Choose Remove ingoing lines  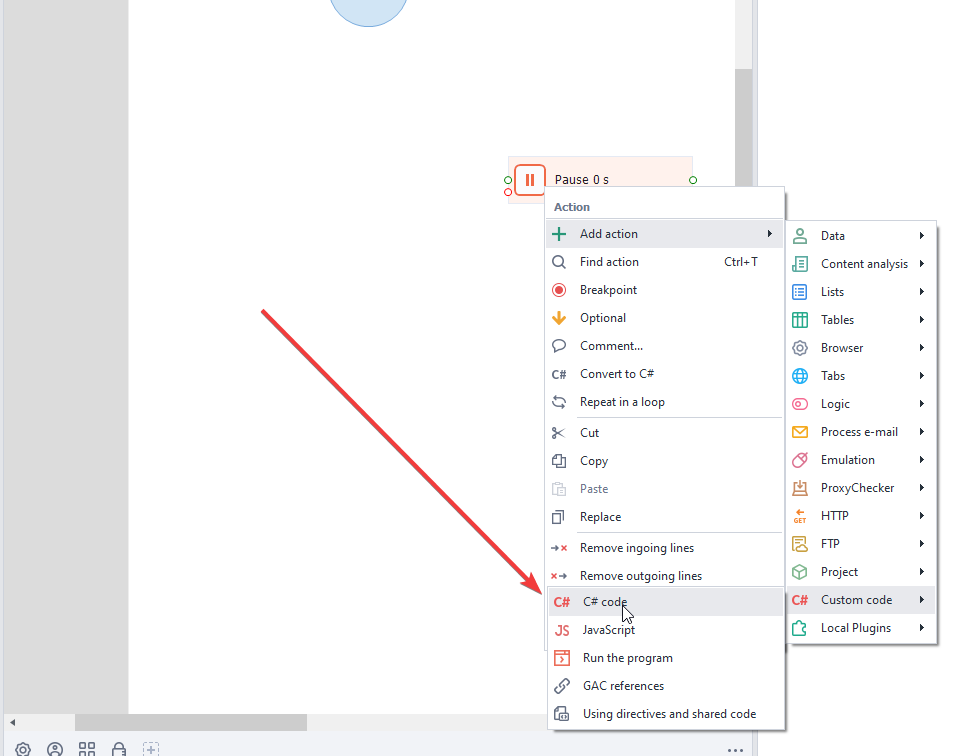664,548
